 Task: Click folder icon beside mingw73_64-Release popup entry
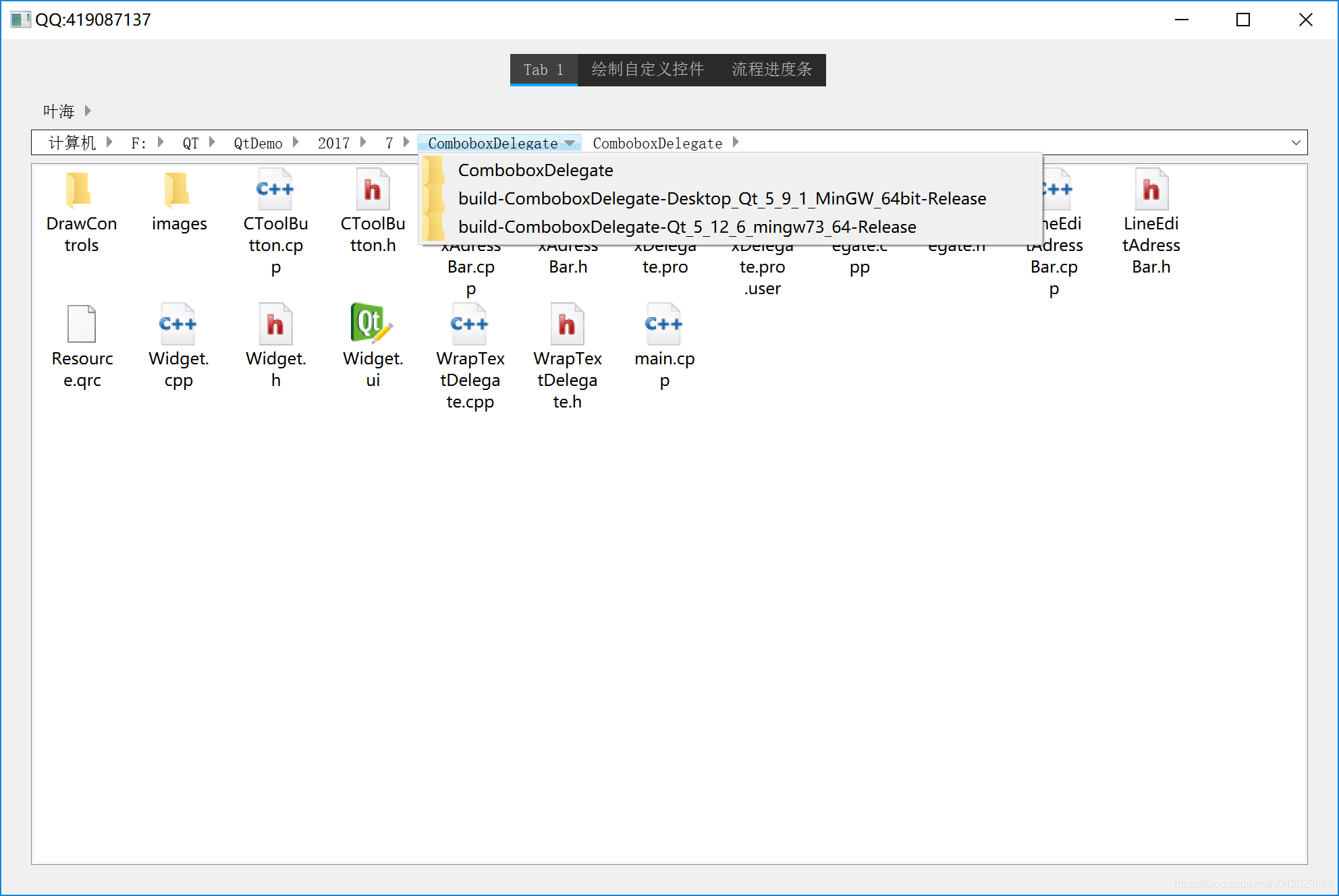[434, 227]
